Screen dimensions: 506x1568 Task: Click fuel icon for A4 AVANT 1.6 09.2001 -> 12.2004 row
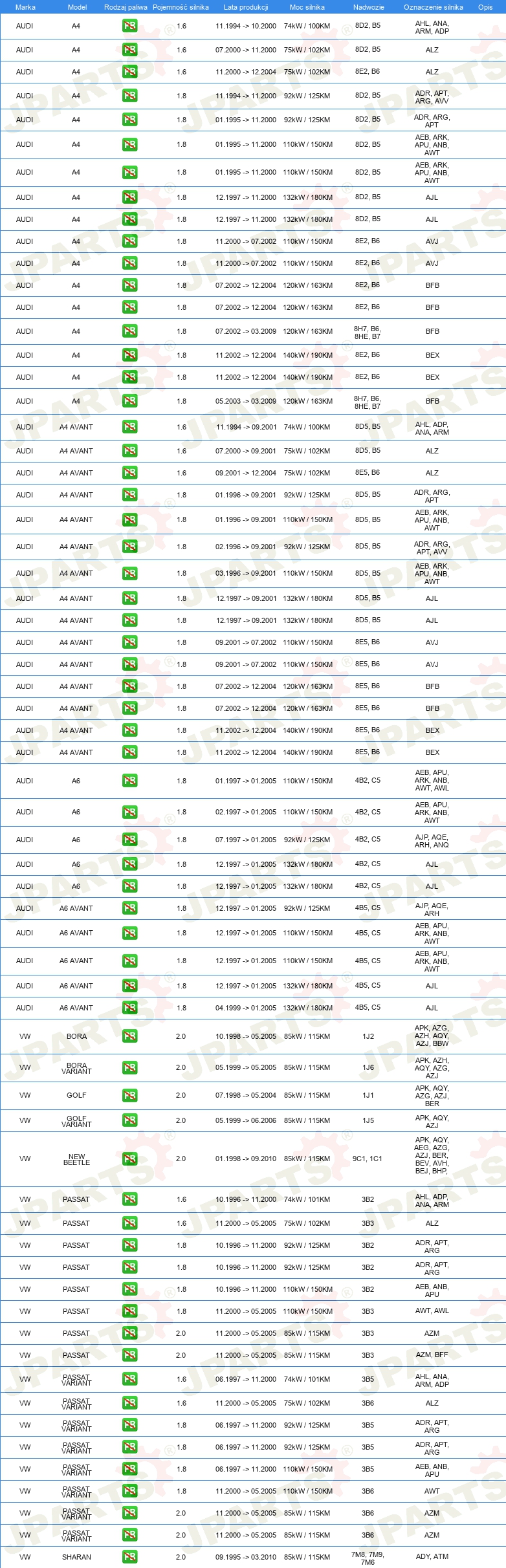(x=129, y=473)
